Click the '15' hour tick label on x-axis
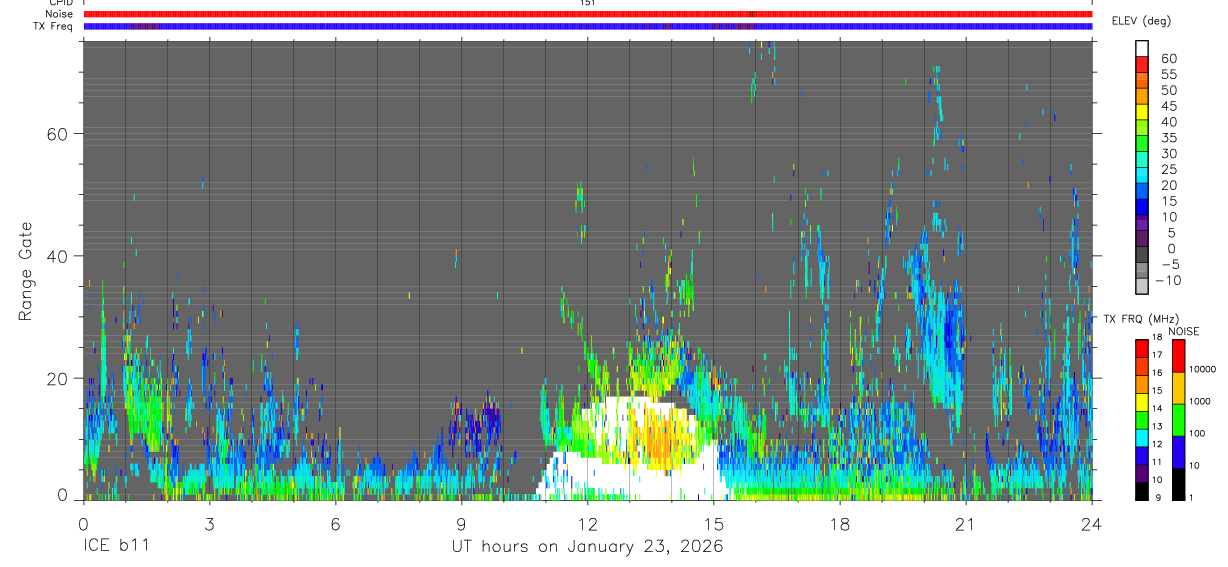1228x567 pixels. (x=713, y=524)
